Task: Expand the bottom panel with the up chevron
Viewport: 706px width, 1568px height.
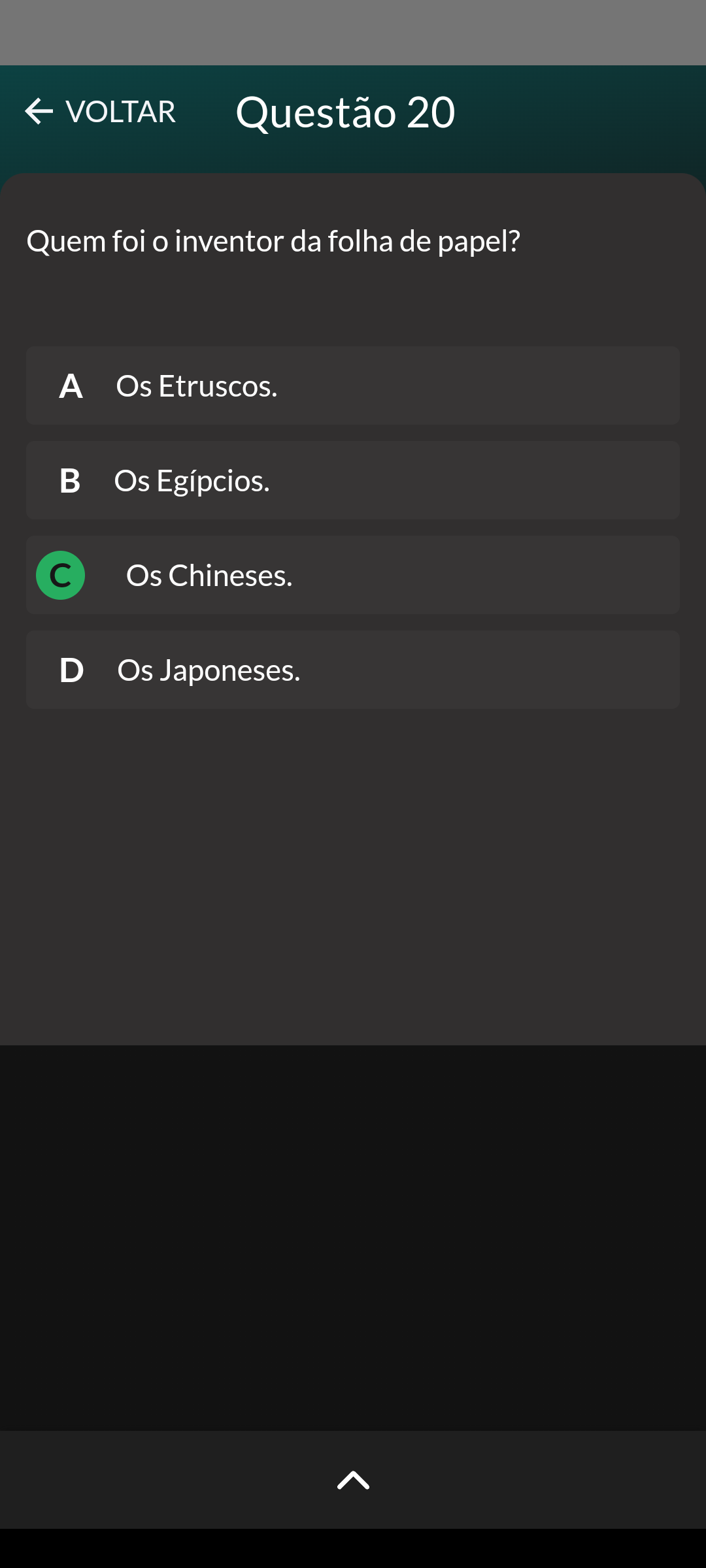Action: (x=353, y=1480)
